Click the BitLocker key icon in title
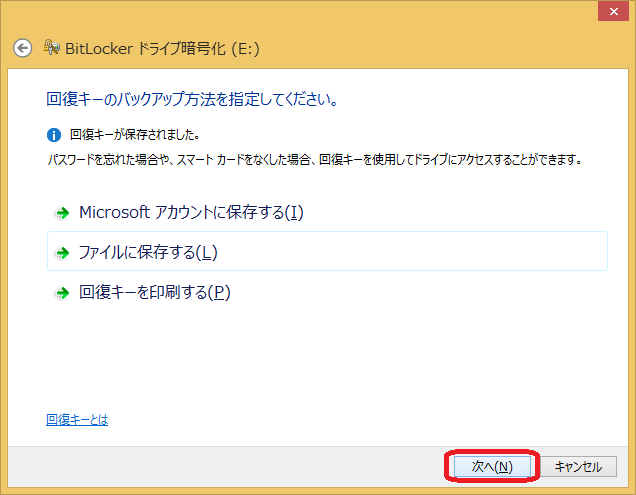Image resolution: width=636 pixels, height=495 pixels. pos(52,47)
